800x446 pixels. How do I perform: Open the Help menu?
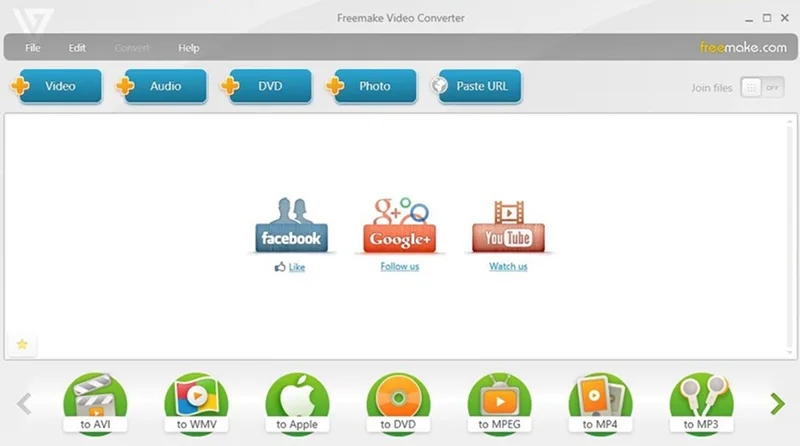click(x=189, y=48)
